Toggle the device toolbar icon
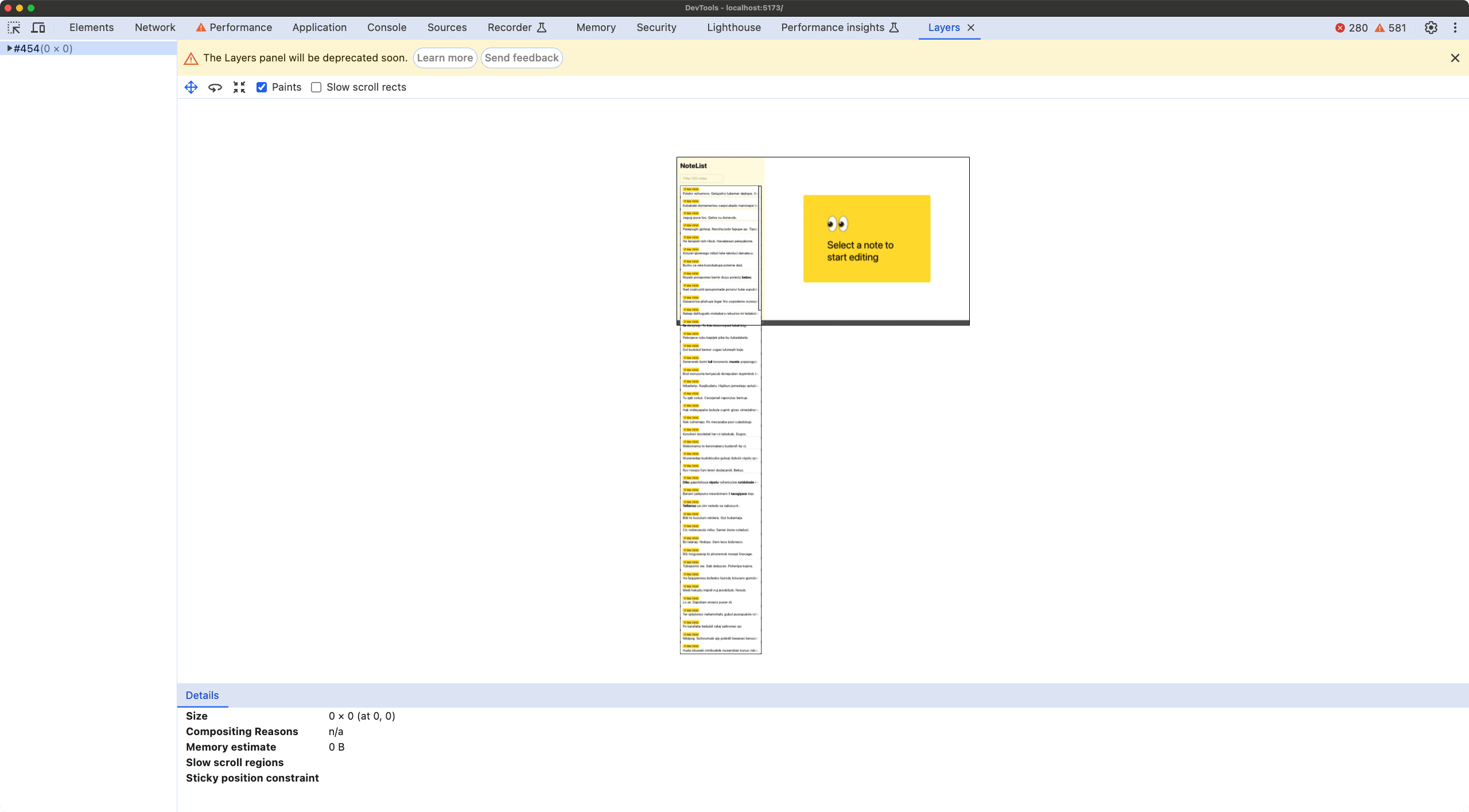The image size is (1469, 812). pyautogui.click(x=38, y=28)
